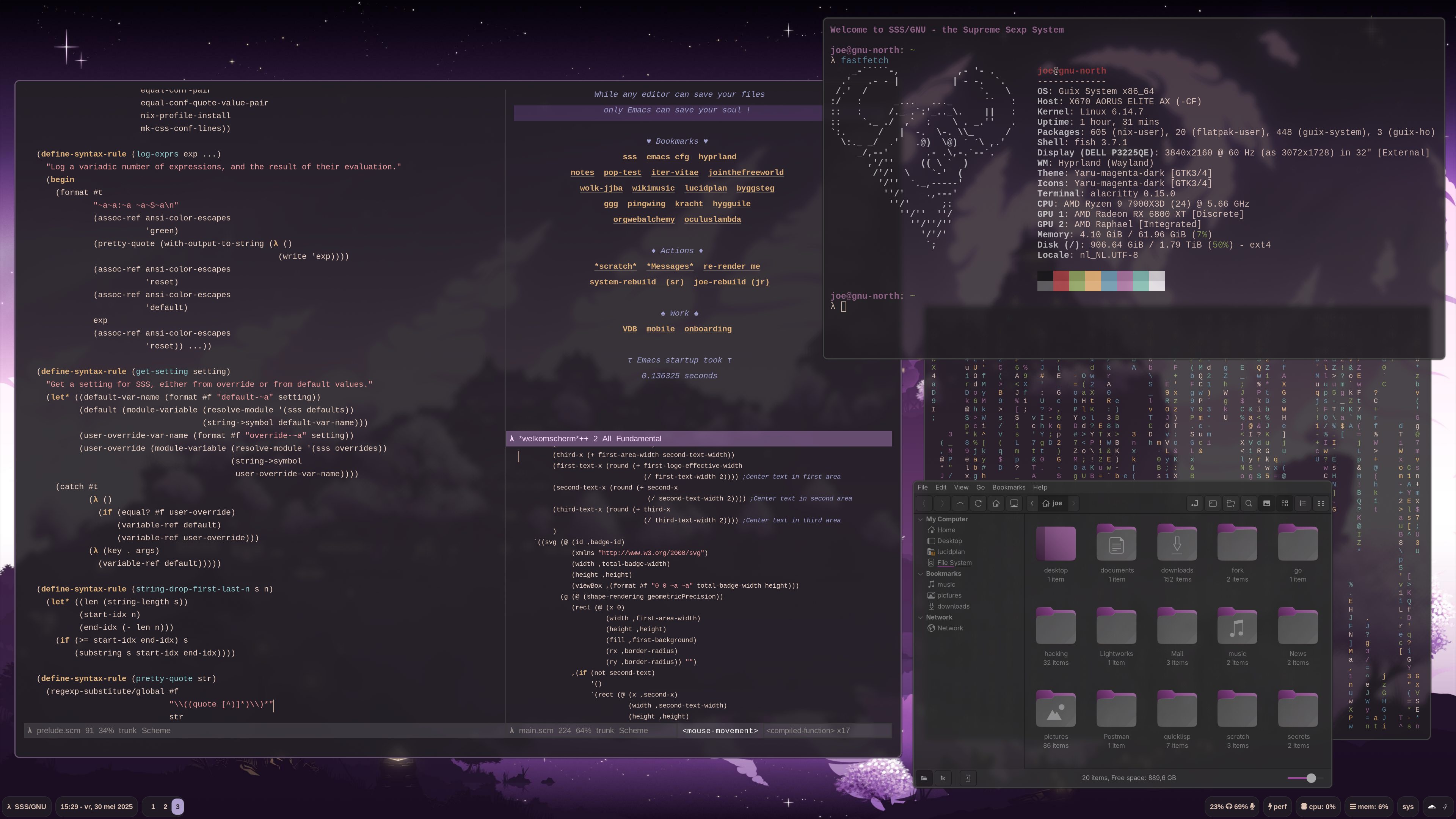The image size is (1456, 819).
Task: Open the Bookmarks menu in file manager
Action: pyautogui.click(x=1009, y=487)
